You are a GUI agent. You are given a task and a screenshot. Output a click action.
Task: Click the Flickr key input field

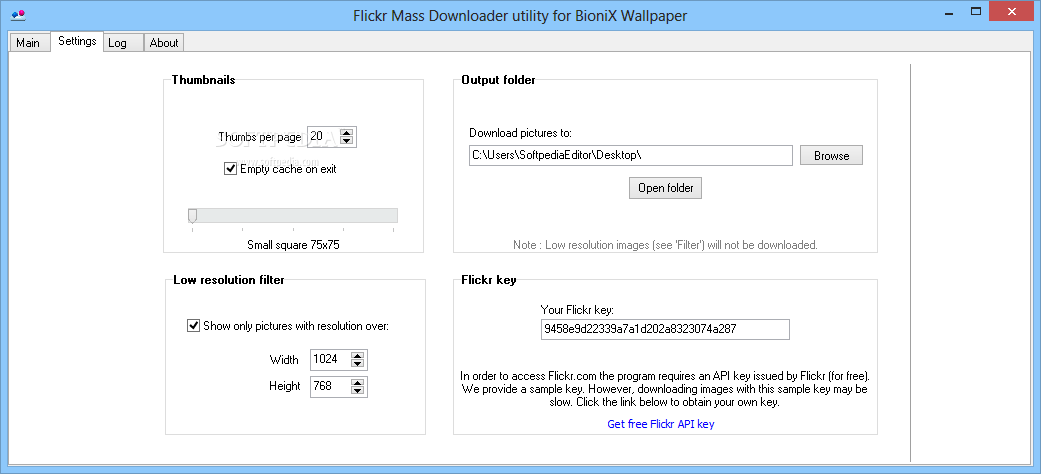pos(665,329)
